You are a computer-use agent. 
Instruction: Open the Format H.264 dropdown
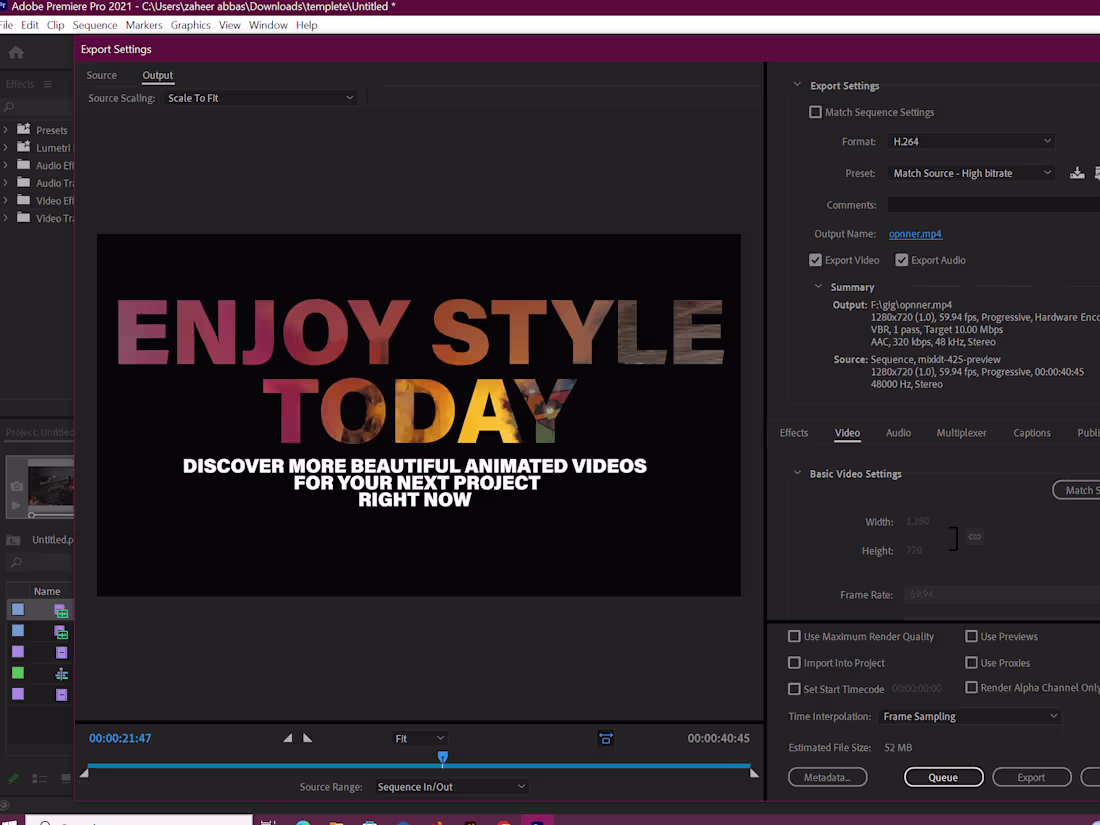point(972,142)
